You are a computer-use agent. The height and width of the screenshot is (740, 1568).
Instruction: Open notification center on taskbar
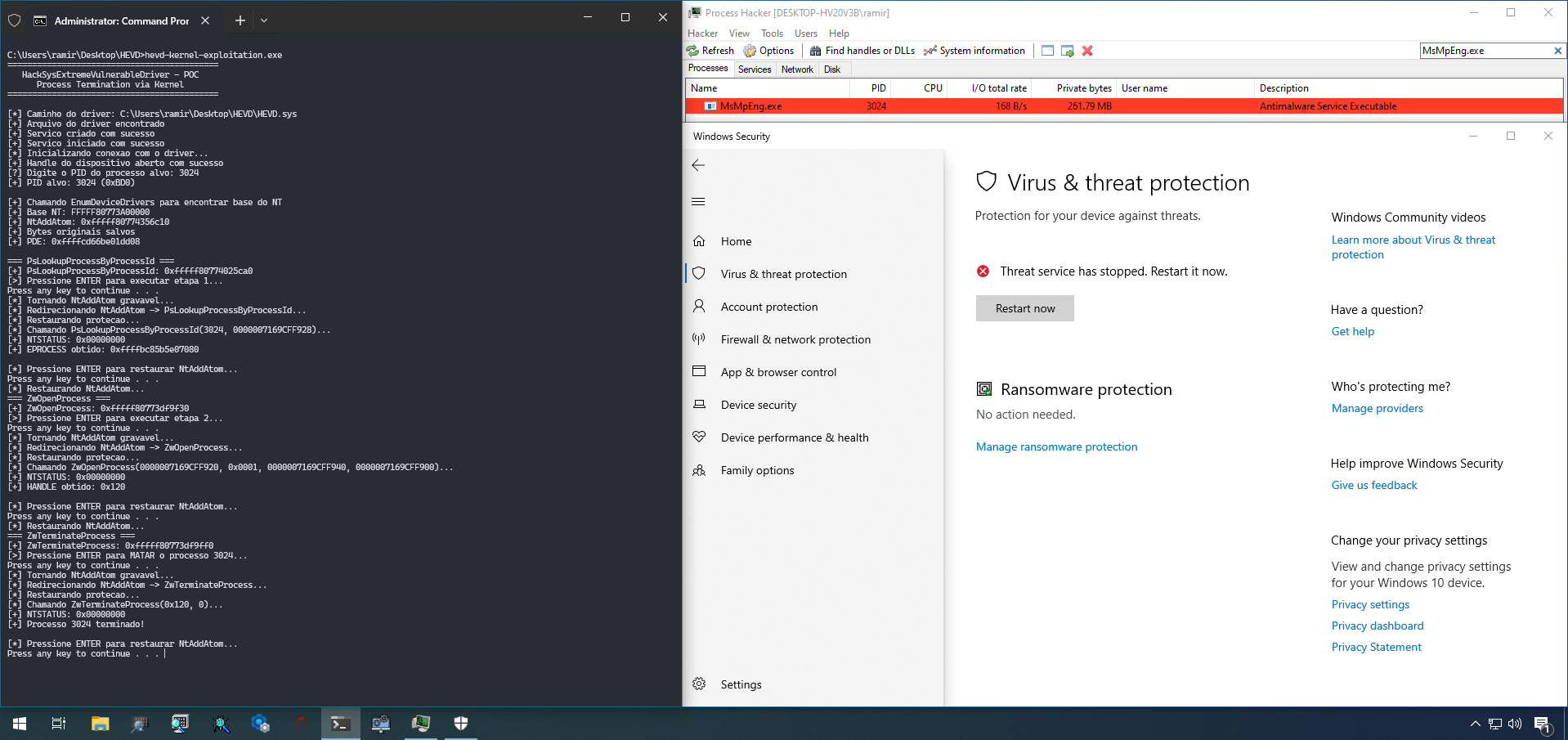[x=1543, y=724]
